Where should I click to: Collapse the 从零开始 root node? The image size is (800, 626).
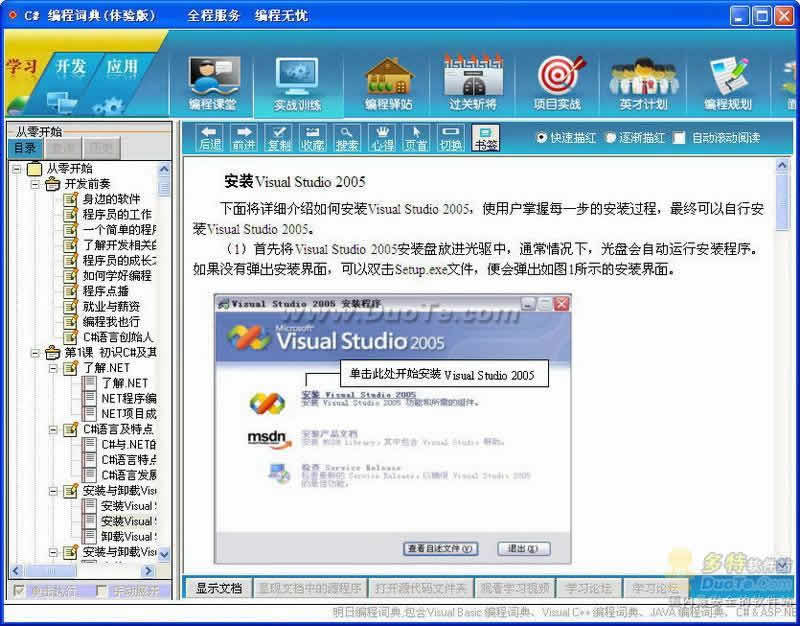pyautogui.click(x=17, y=168)
